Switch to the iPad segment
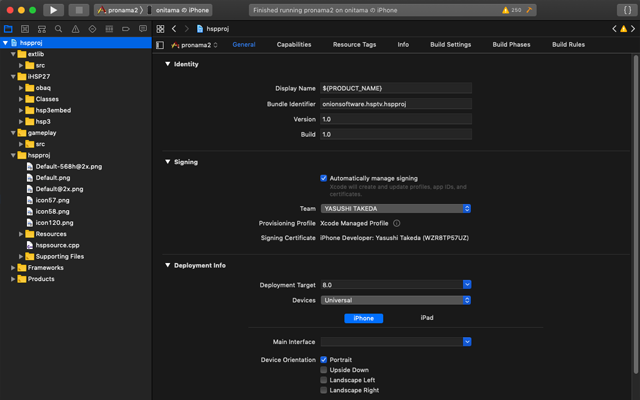 click(x=427, y=318)
